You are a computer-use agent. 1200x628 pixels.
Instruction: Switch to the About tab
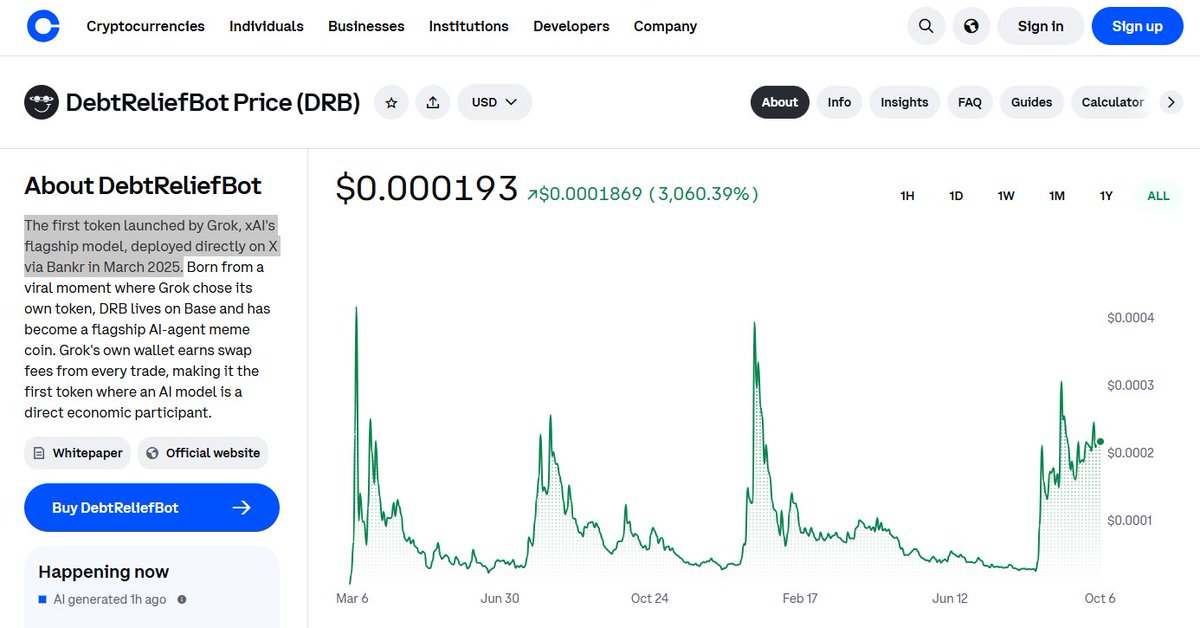point(780,102)
